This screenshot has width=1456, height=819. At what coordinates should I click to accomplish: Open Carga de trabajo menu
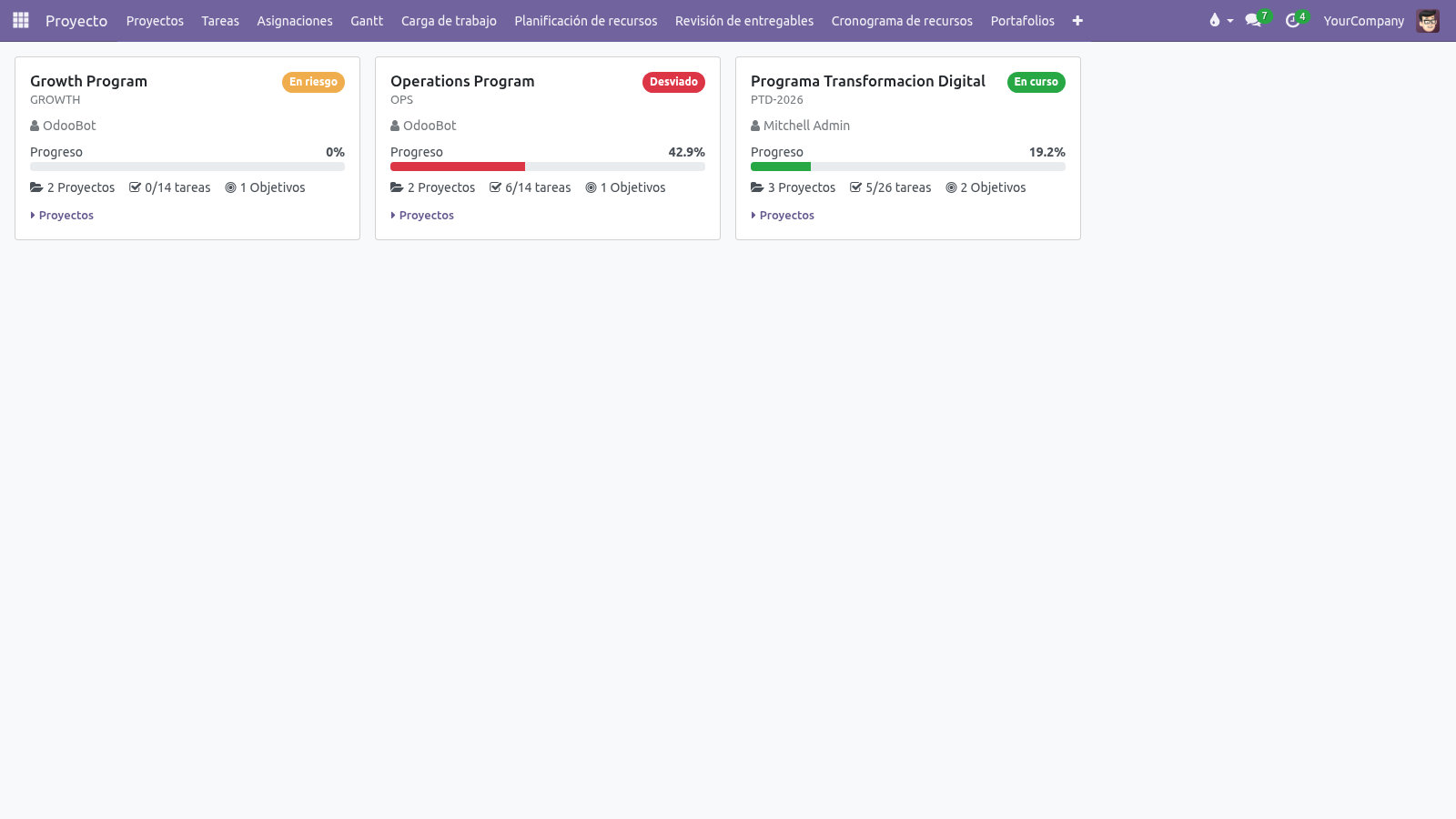point(449,21)
